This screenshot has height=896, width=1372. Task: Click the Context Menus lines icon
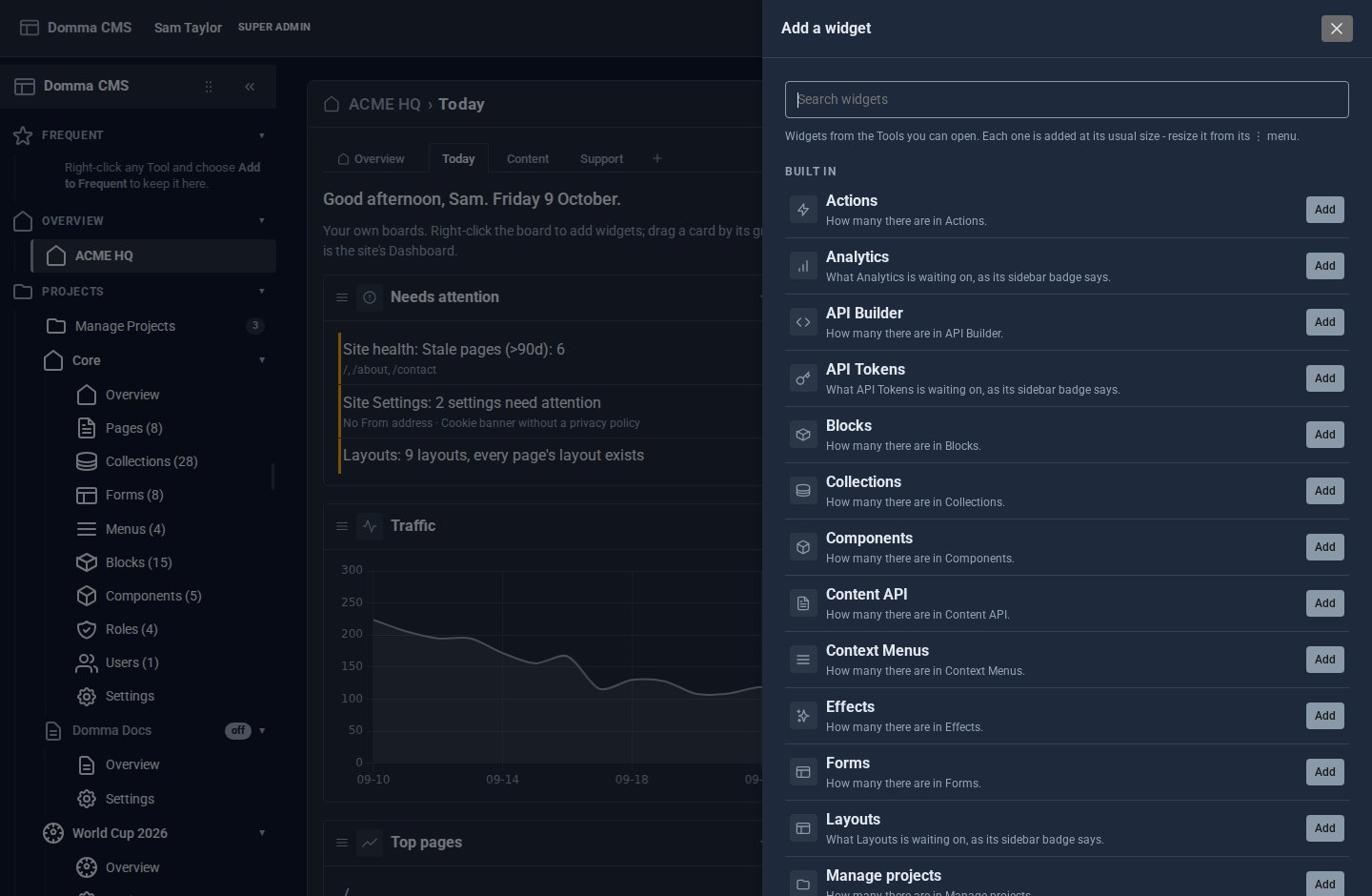coord(803,660)
